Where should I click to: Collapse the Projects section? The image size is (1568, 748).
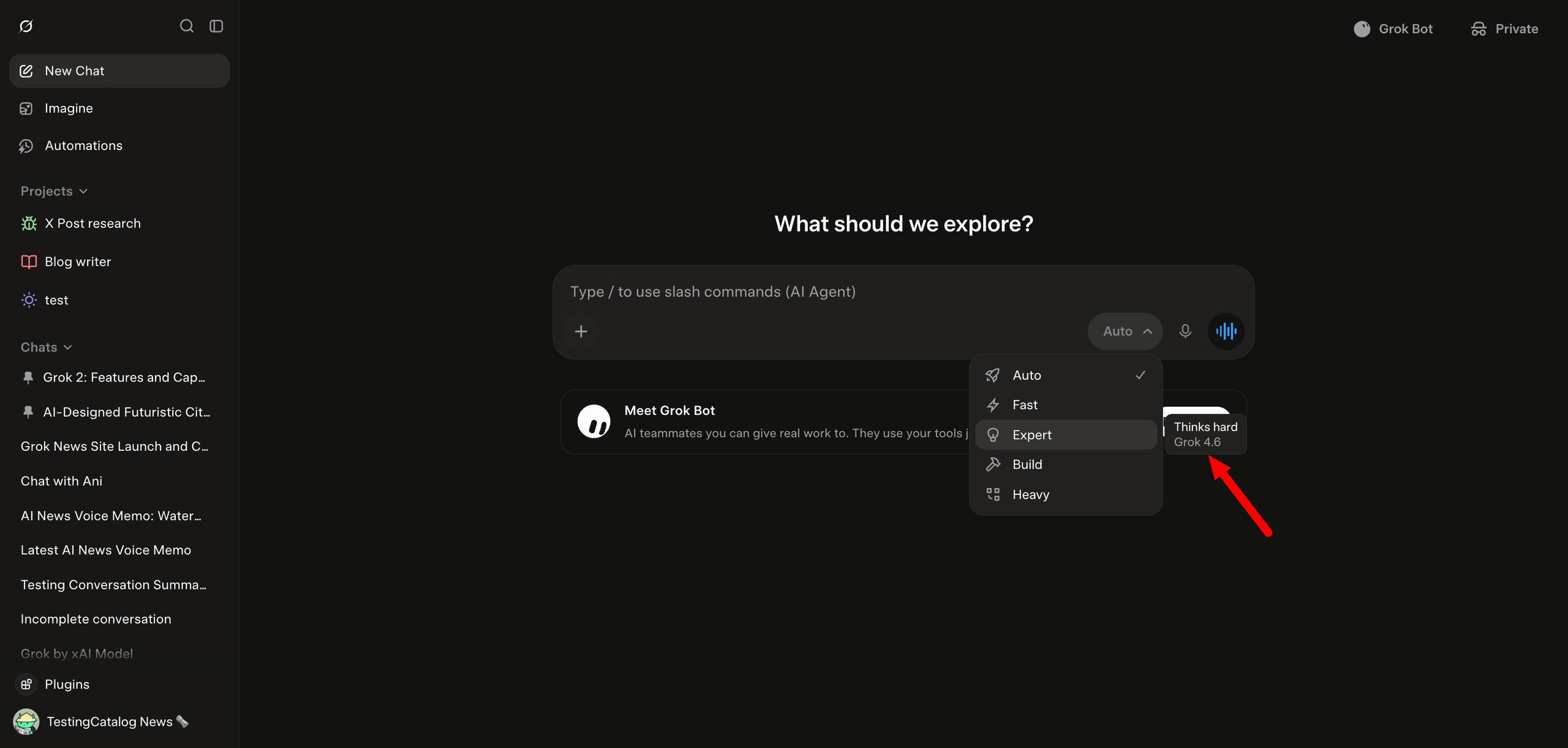click(x=54, y=191)
